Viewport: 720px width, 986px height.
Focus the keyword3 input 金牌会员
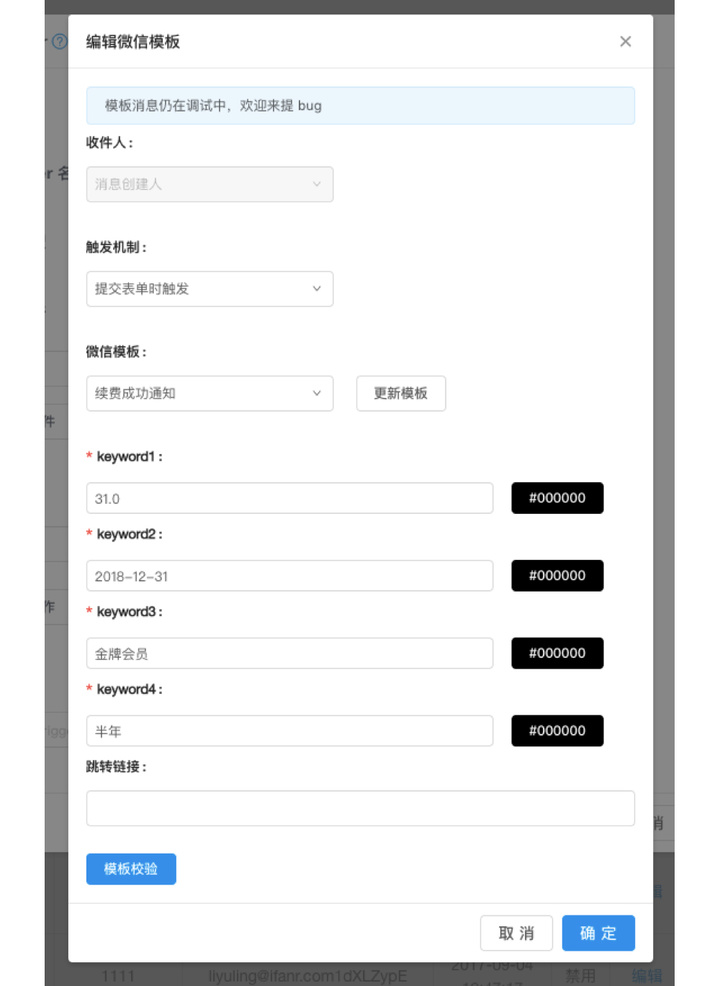[x=289, y=653]
